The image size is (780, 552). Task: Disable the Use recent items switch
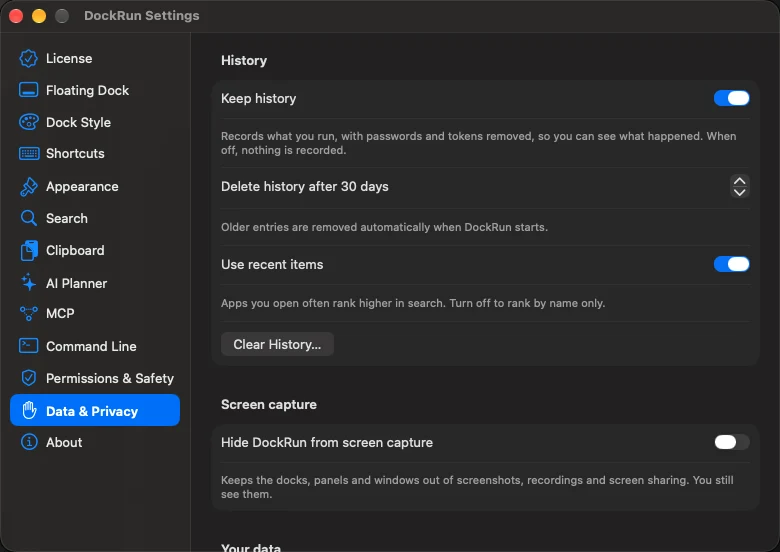click(x=731, y=264)
